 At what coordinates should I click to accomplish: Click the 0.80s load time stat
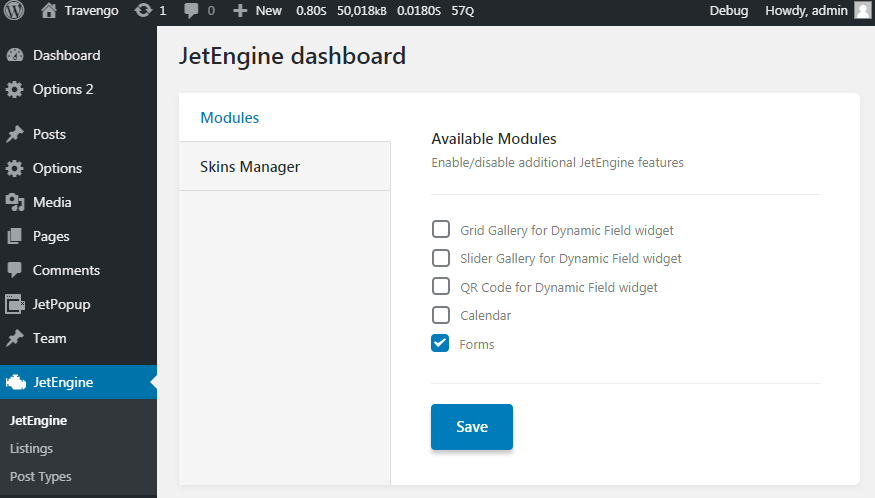[311, 11]
